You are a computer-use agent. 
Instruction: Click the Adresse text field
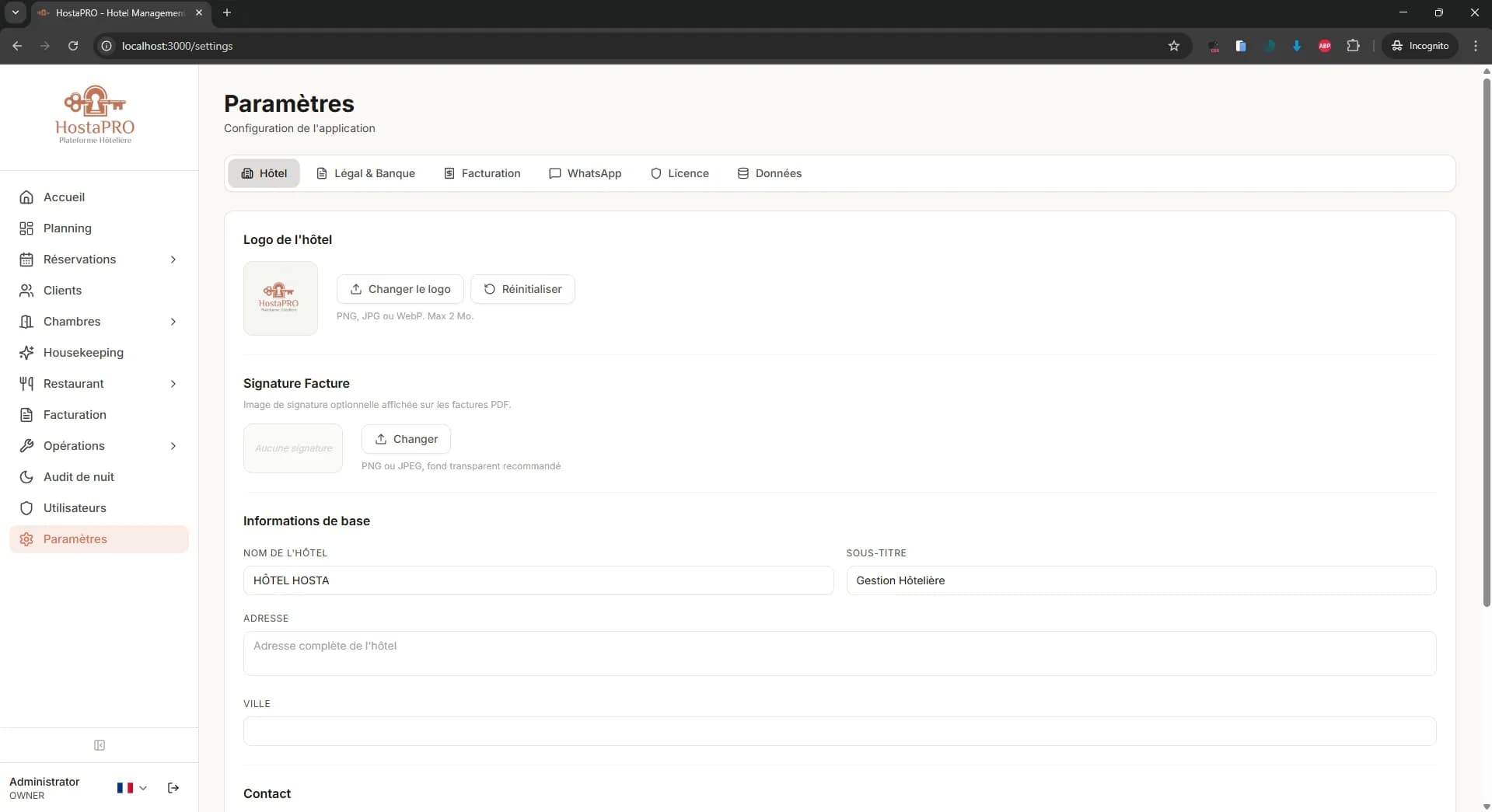coord(839,653)
